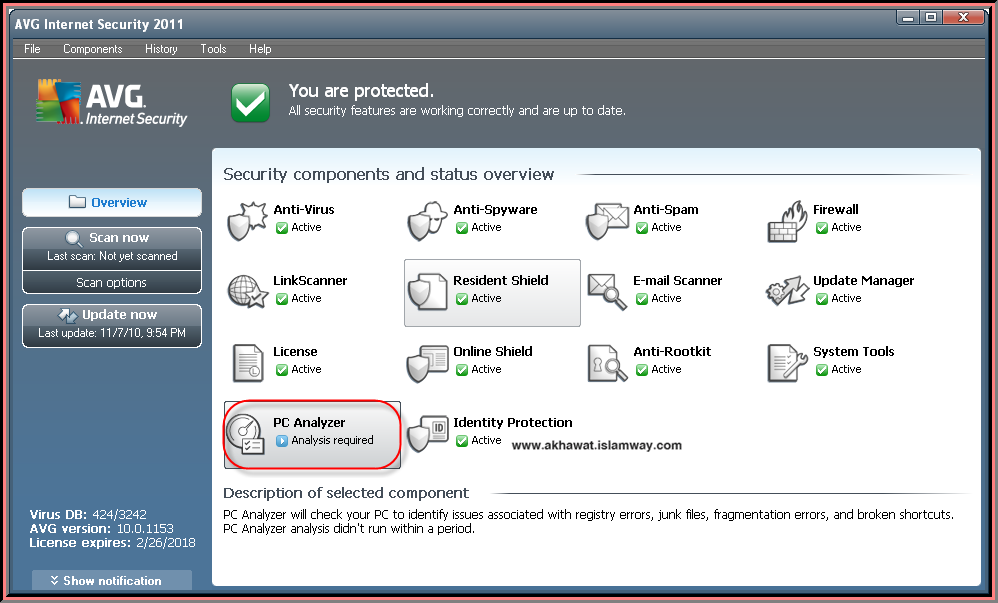Viewport: 998px width, 603px height.
Task: Open the Online Shield icon
Action: [x=427, y=363]
